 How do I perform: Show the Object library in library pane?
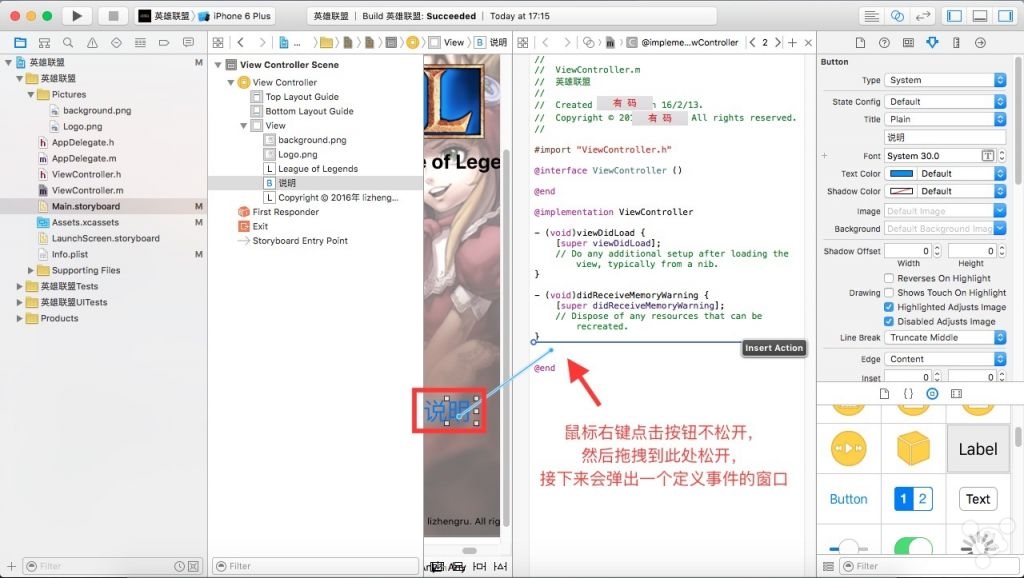click(x=932, y=394)
